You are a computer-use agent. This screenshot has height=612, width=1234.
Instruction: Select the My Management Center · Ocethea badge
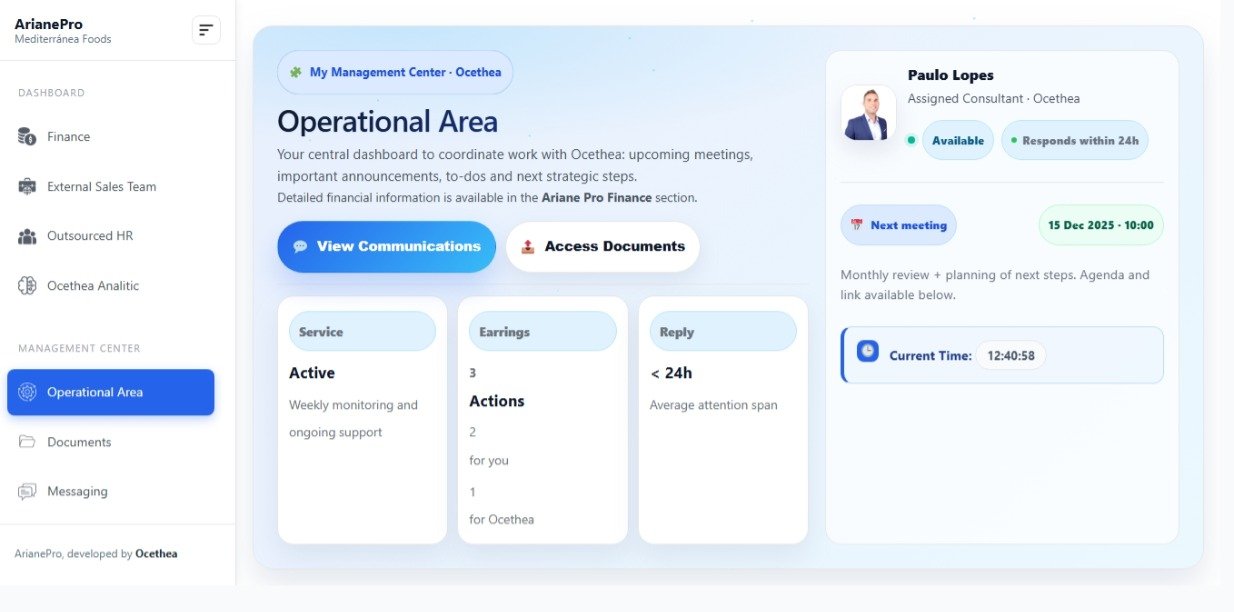pos(395,72)
